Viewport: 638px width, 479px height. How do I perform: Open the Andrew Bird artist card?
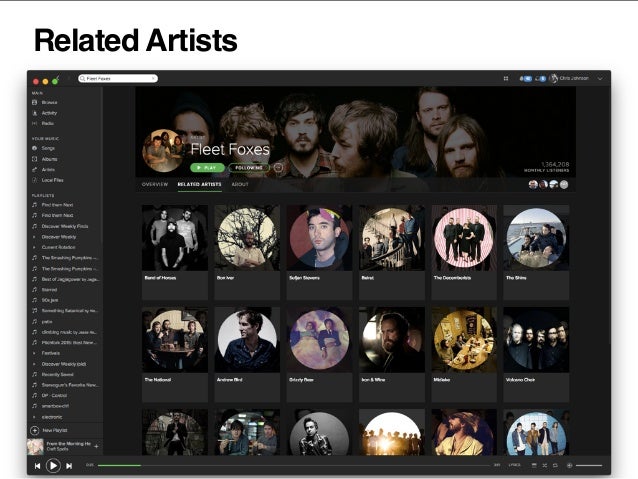pyautogui.click(x=247, y=354)
